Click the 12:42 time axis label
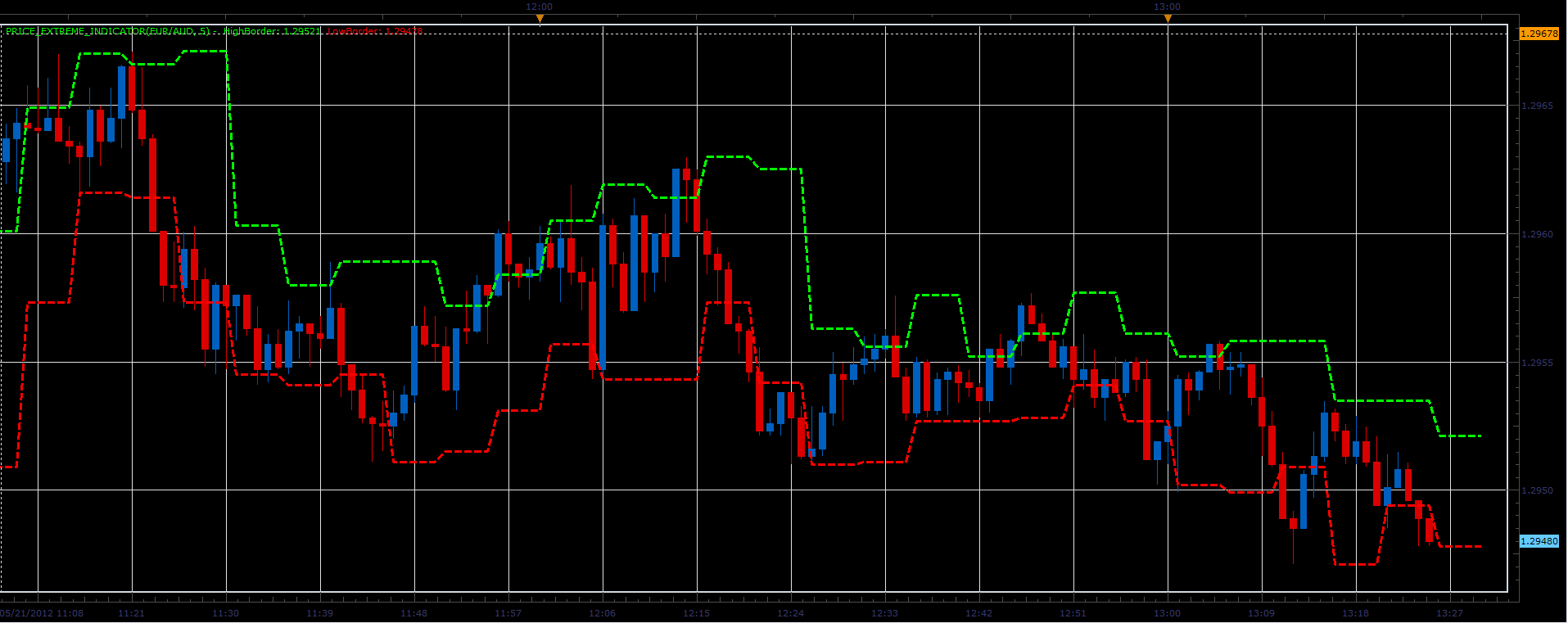 [979, 613]
